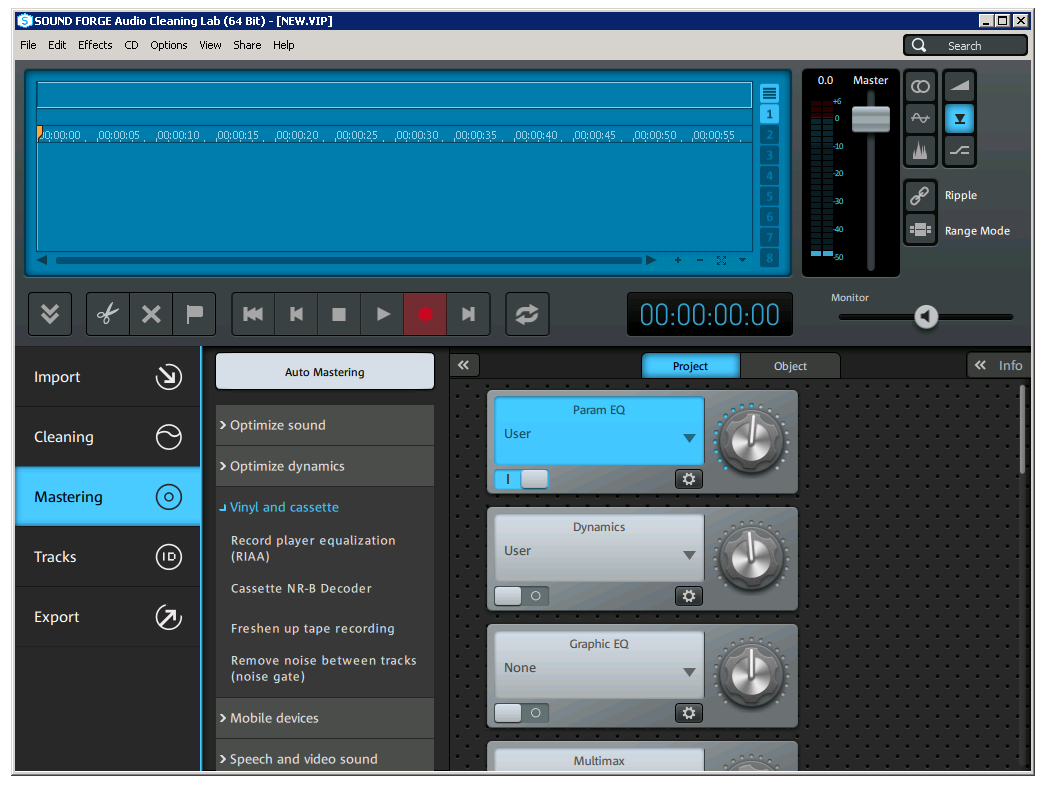Open Dynamics preset dropdown
Viewport: 1046px width, 788px height.
pyautogui.click(x=689, y=555)
